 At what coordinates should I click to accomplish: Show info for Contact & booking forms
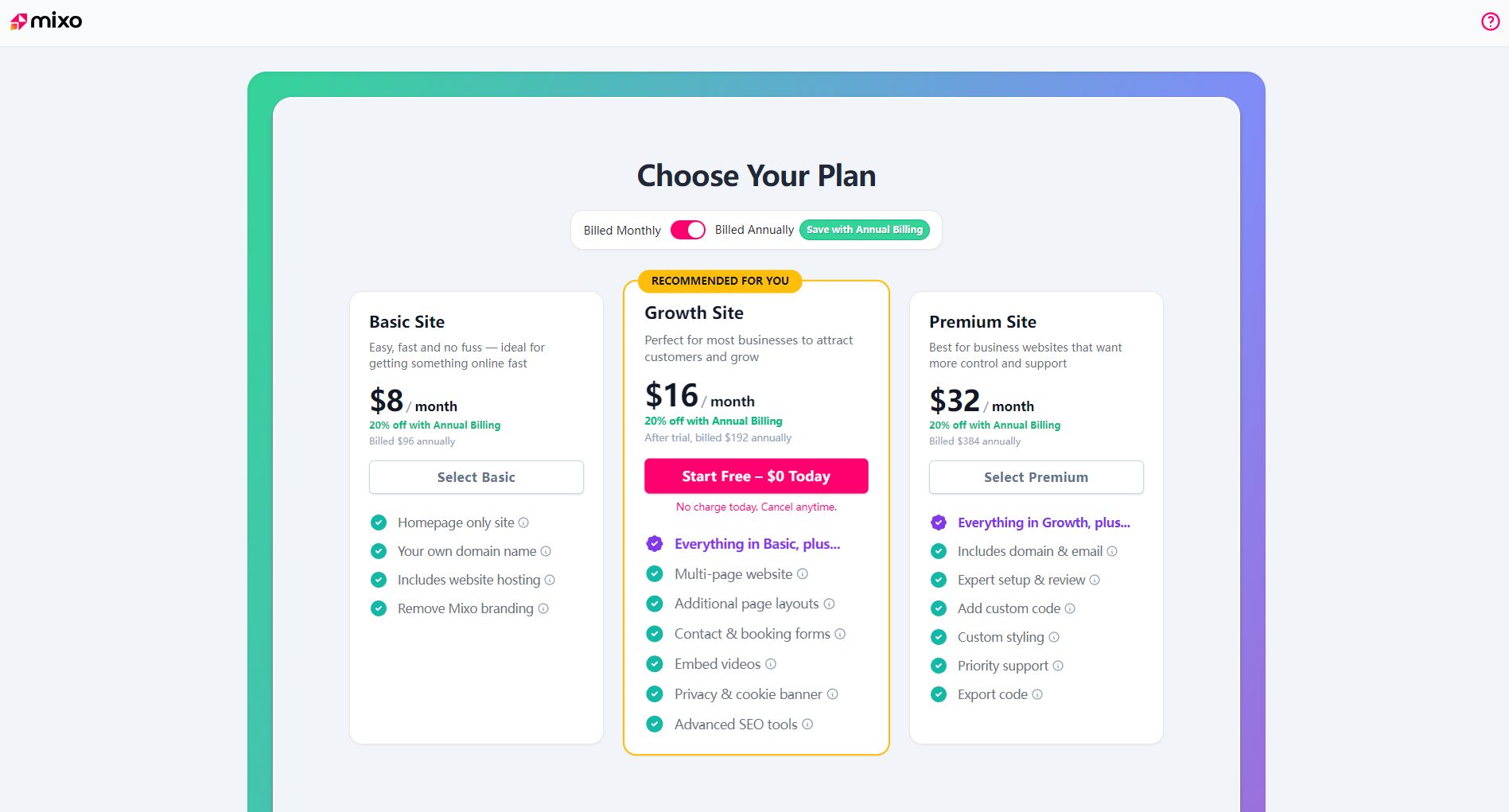[x=840, y=634]
